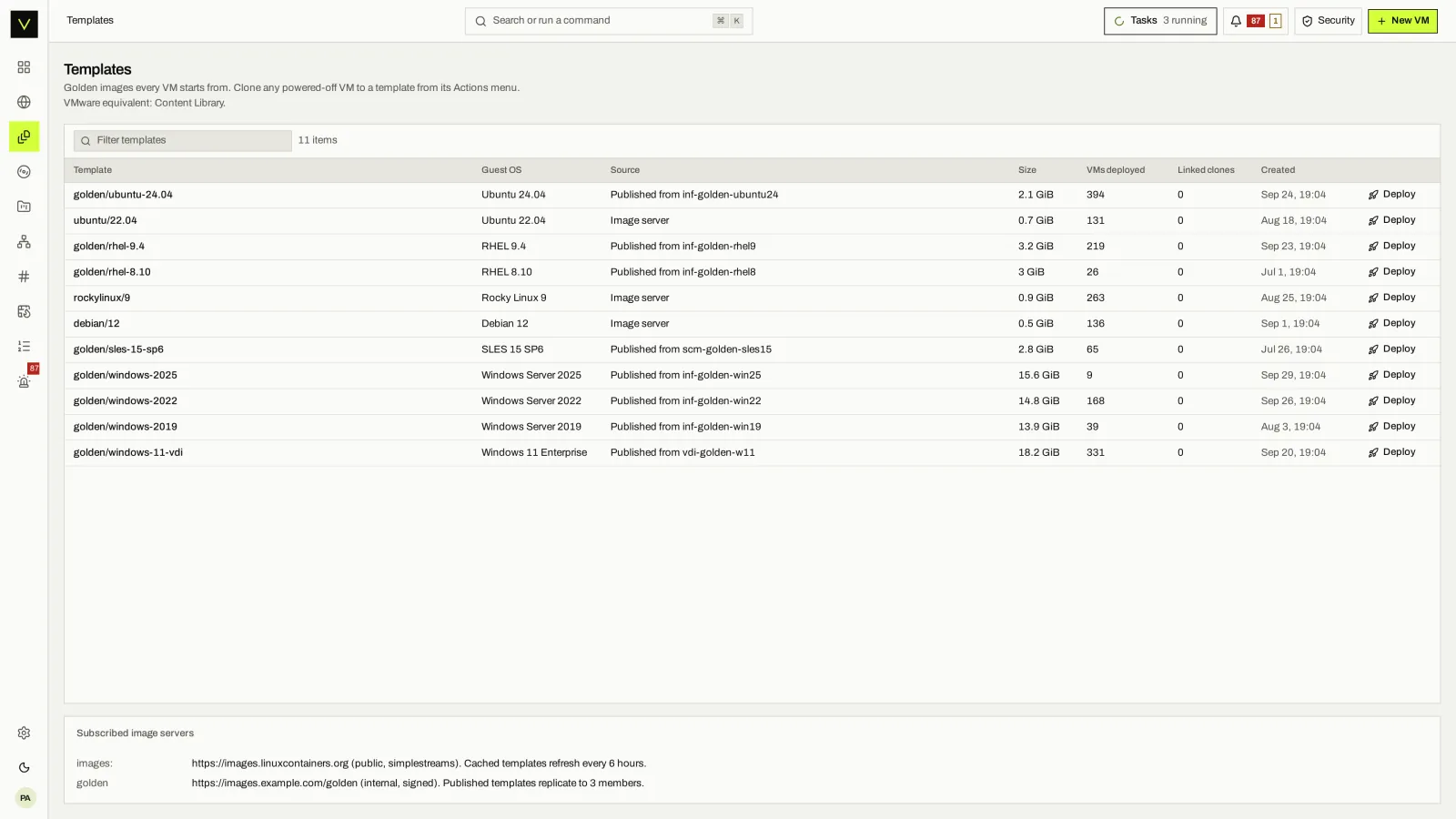1456x819 pixels.
Task: Click the globe icon in the sidebar
Action: [x=24, y=102]
